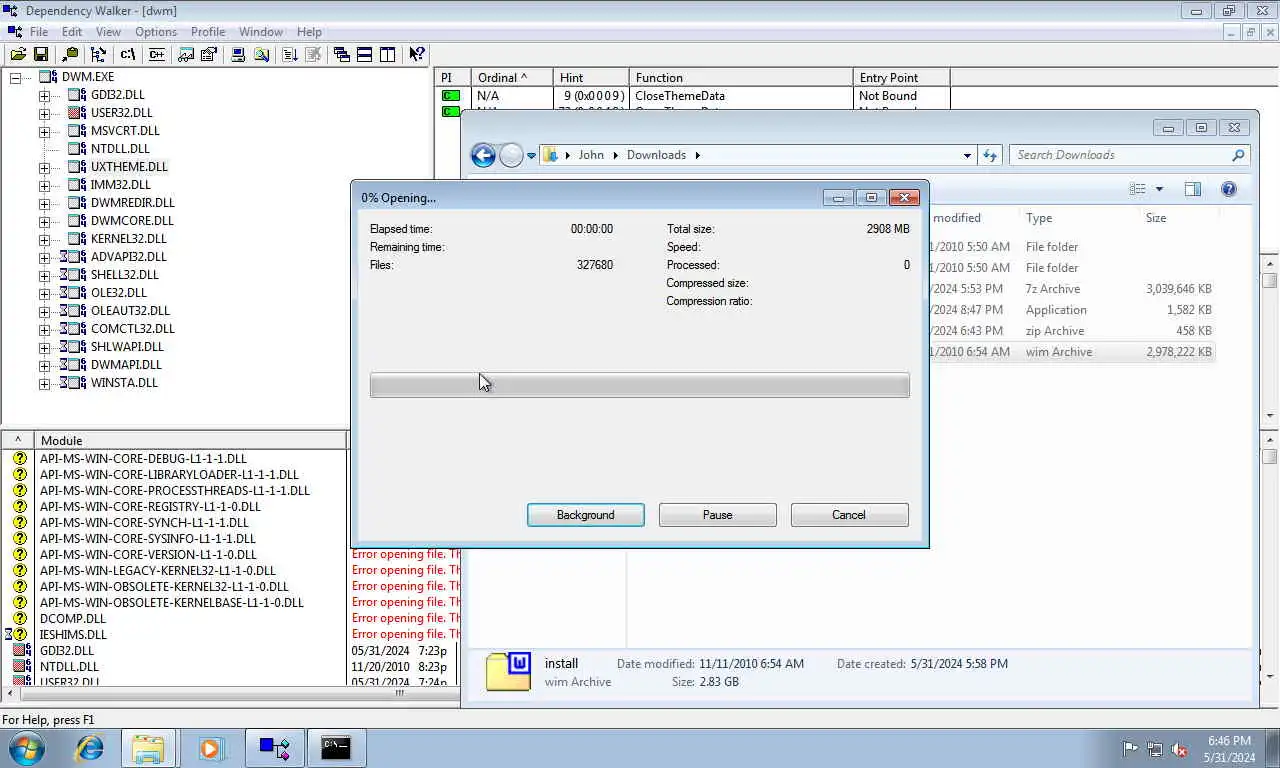Open the Options menu
The image size is (1280, 768).
coord(156,32)
